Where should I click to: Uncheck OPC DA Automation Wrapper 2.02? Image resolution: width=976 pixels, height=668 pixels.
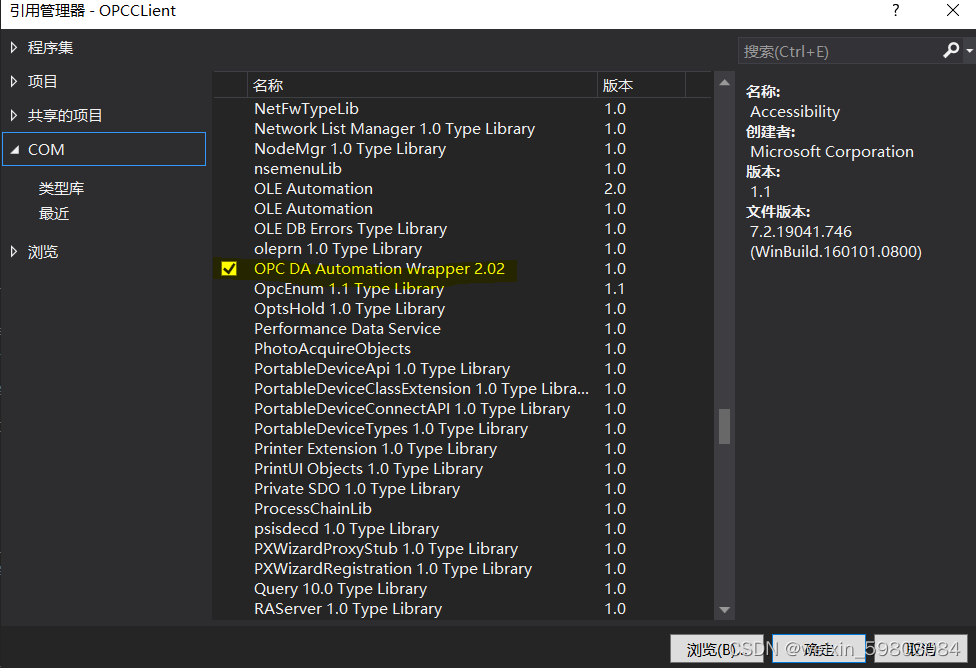229,268
